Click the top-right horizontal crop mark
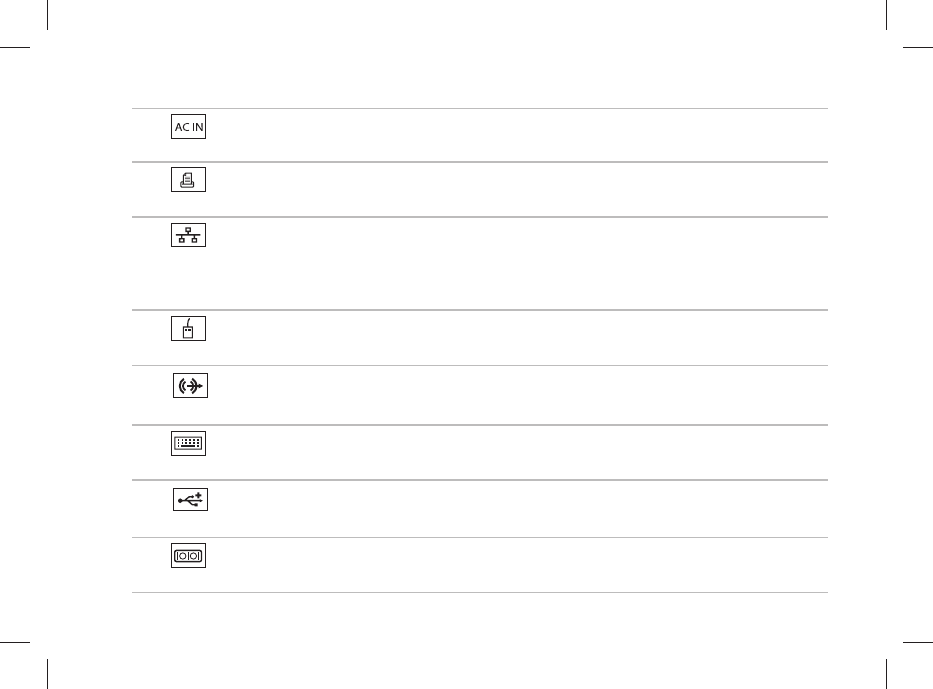 pos(918,47)
